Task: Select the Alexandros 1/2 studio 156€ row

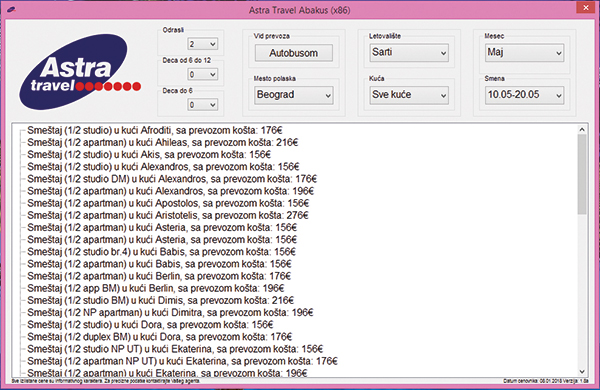Action: [x=163, y=167]
